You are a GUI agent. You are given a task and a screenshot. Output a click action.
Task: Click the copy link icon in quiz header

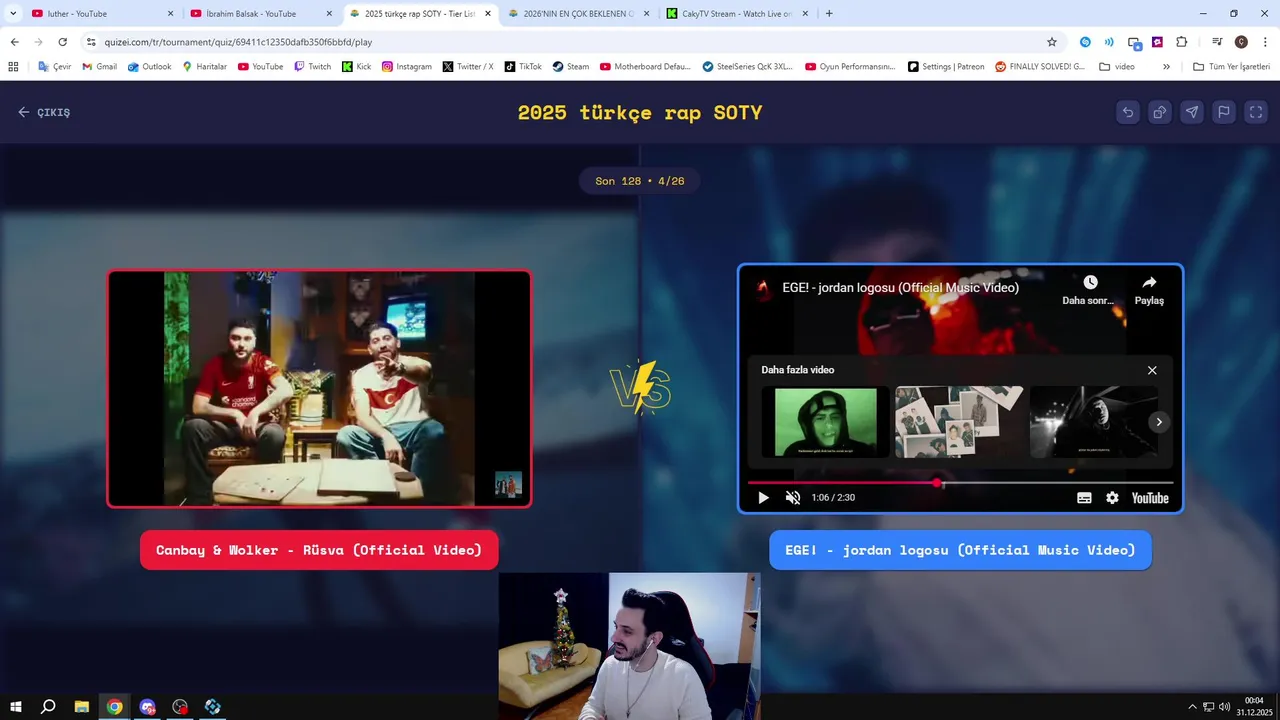coord(1160,112)
